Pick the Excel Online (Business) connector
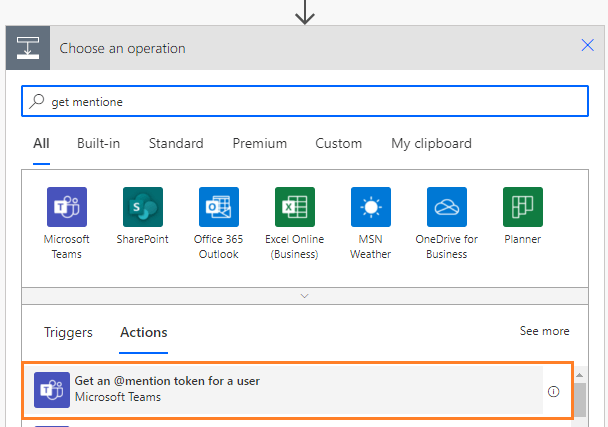608x427 pixels. point(295,207)
